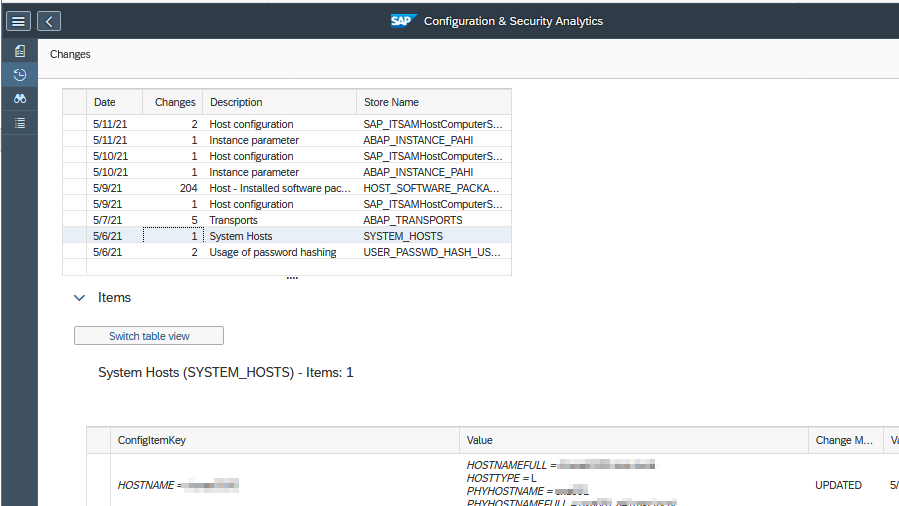Click the SAP logo

403,21
